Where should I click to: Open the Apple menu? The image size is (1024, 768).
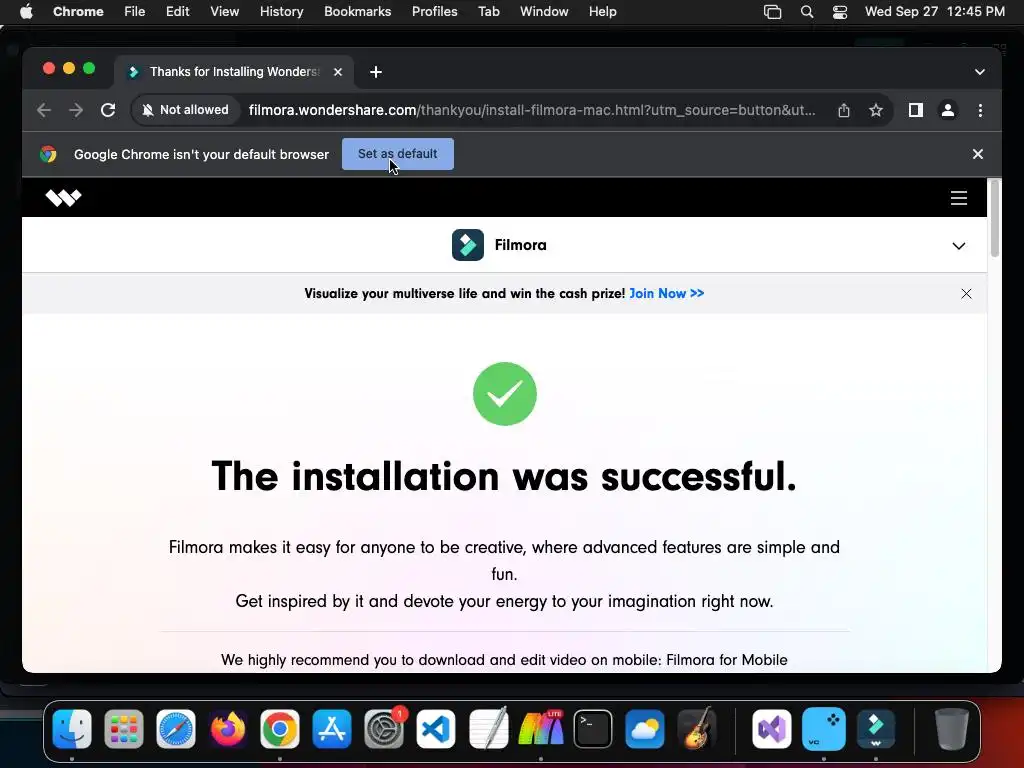(x=26, y=12)
